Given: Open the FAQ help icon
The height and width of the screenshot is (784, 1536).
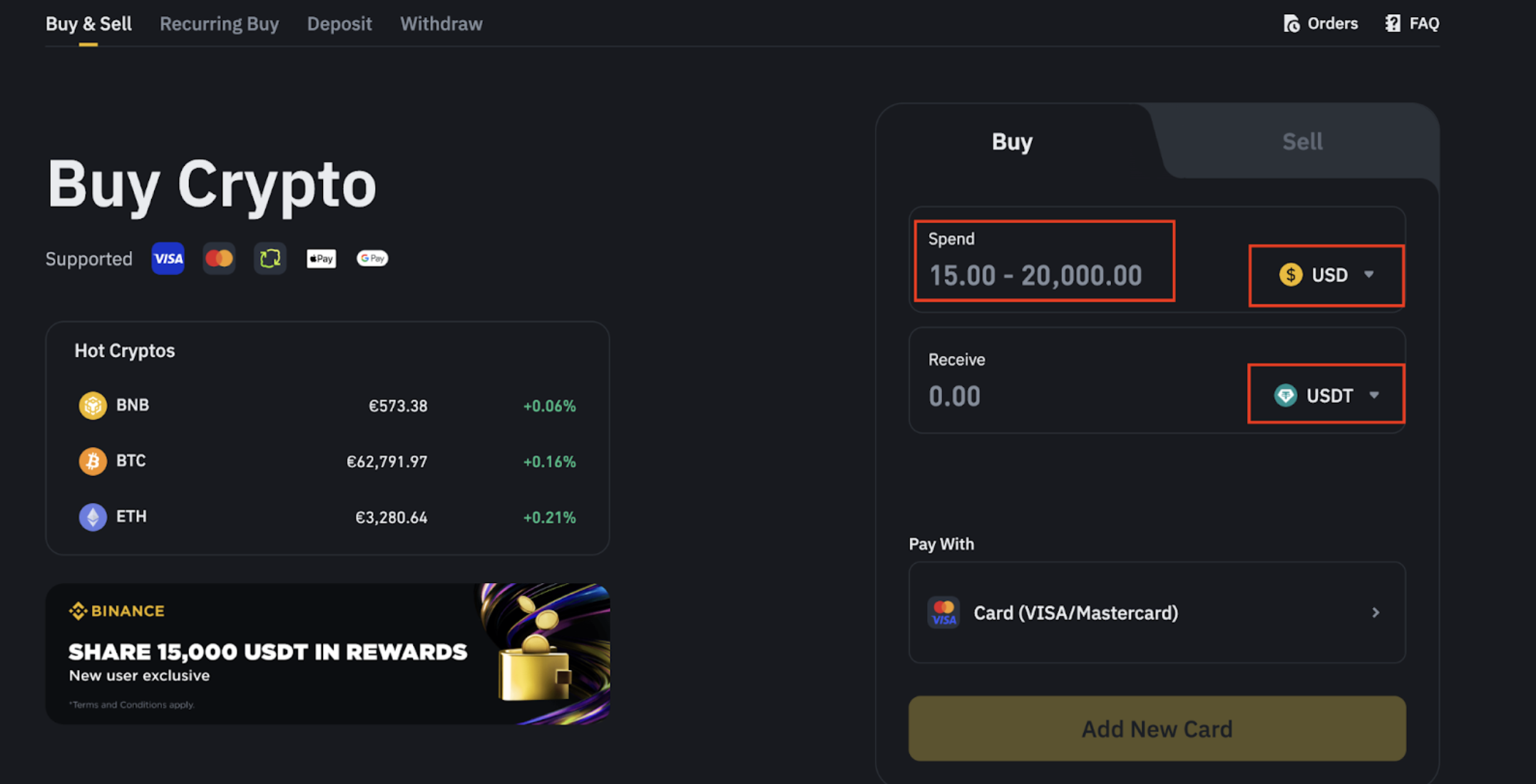Looking at the screenshot, I should pos(1393,24).
